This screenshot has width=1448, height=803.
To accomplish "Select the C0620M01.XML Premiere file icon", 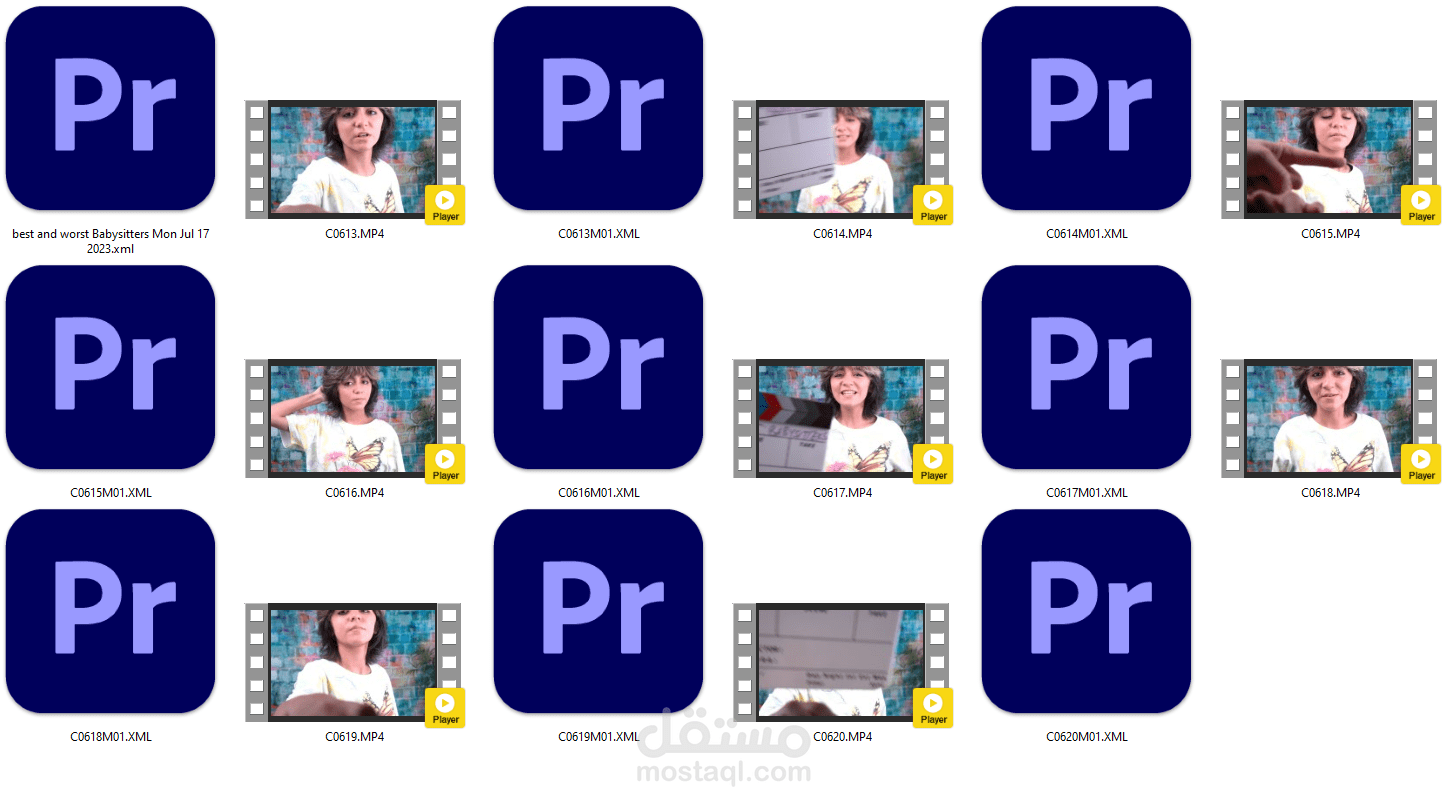I will click(1086, 611).
